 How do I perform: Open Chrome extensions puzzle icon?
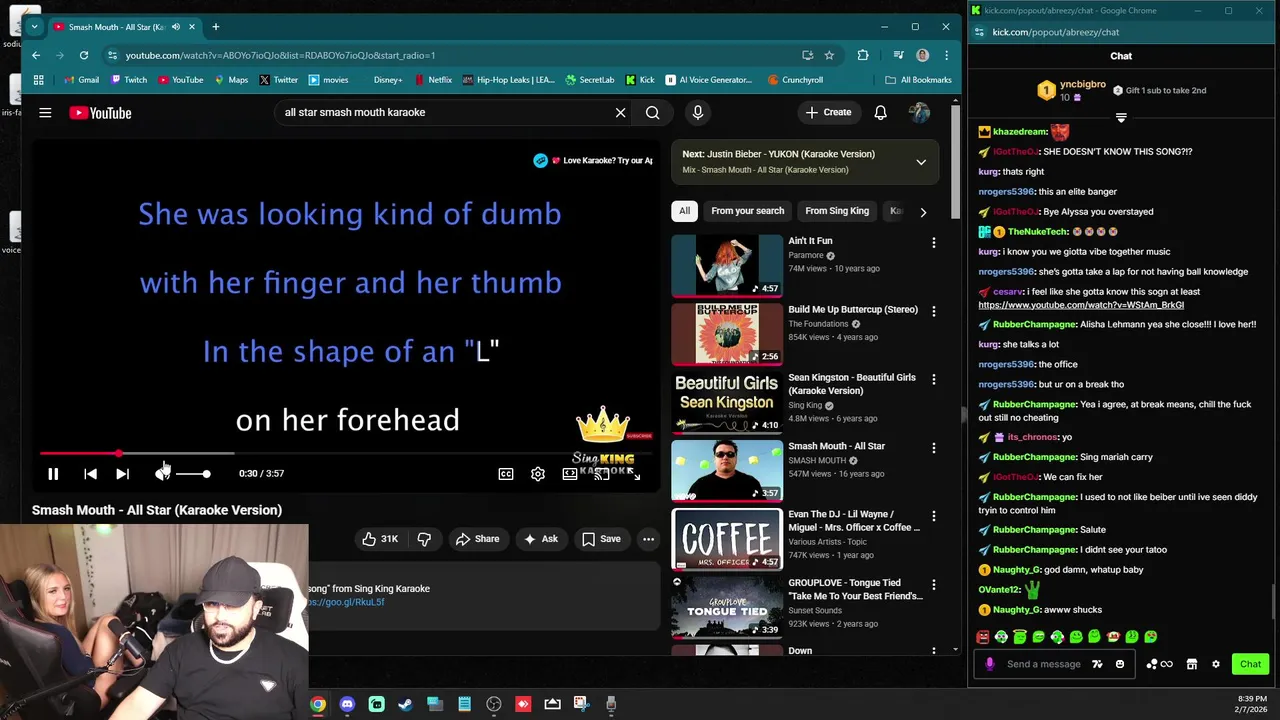coord(862,55)
